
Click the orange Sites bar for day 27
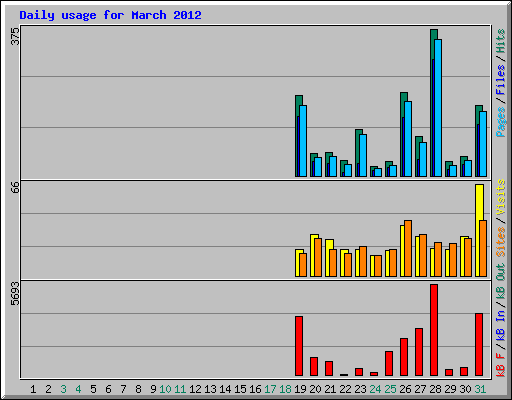point(423,256)
